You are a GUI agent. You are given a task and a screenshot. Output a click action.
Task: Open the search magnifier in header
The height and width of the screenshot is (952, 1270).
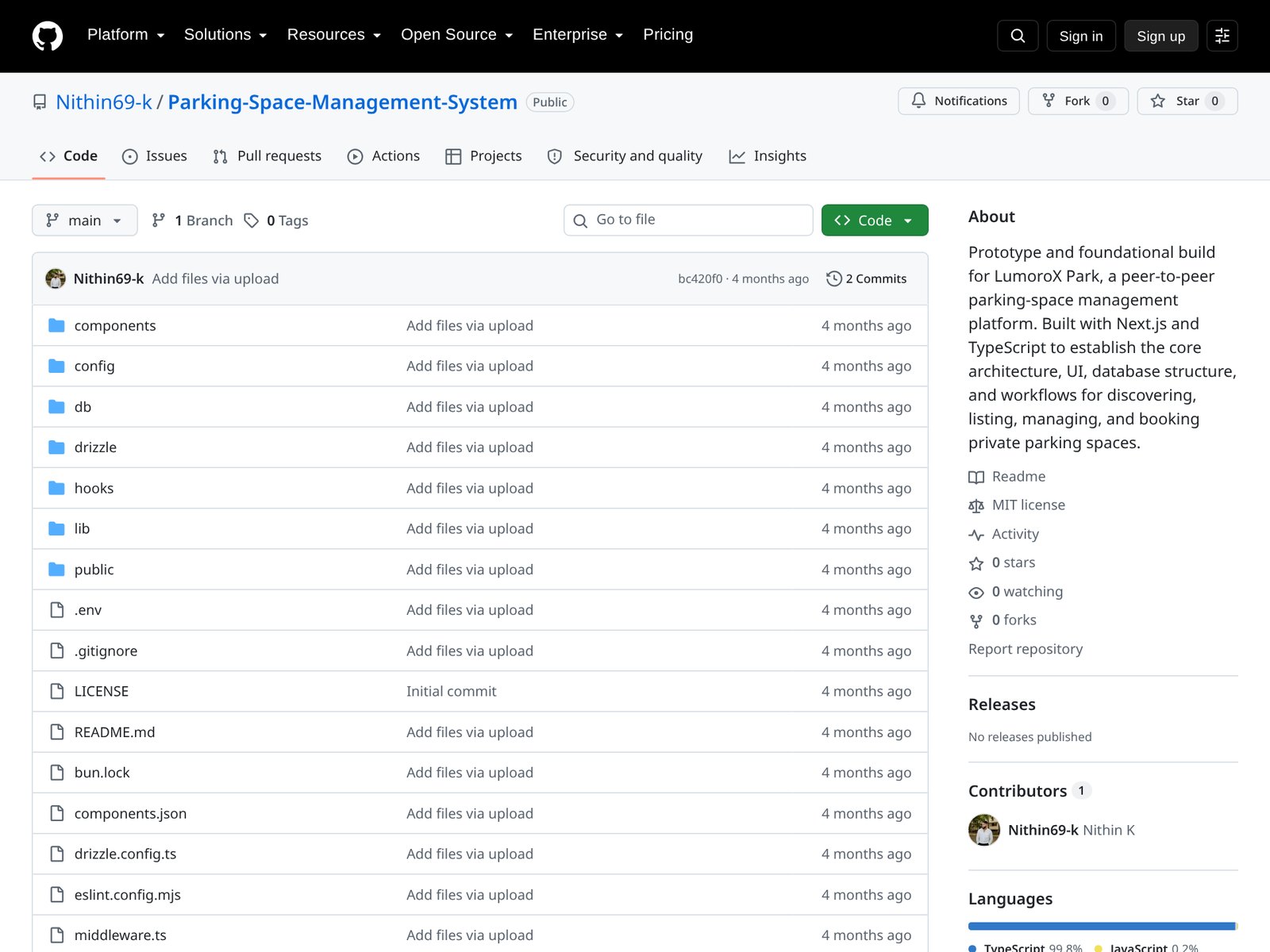1018,36
